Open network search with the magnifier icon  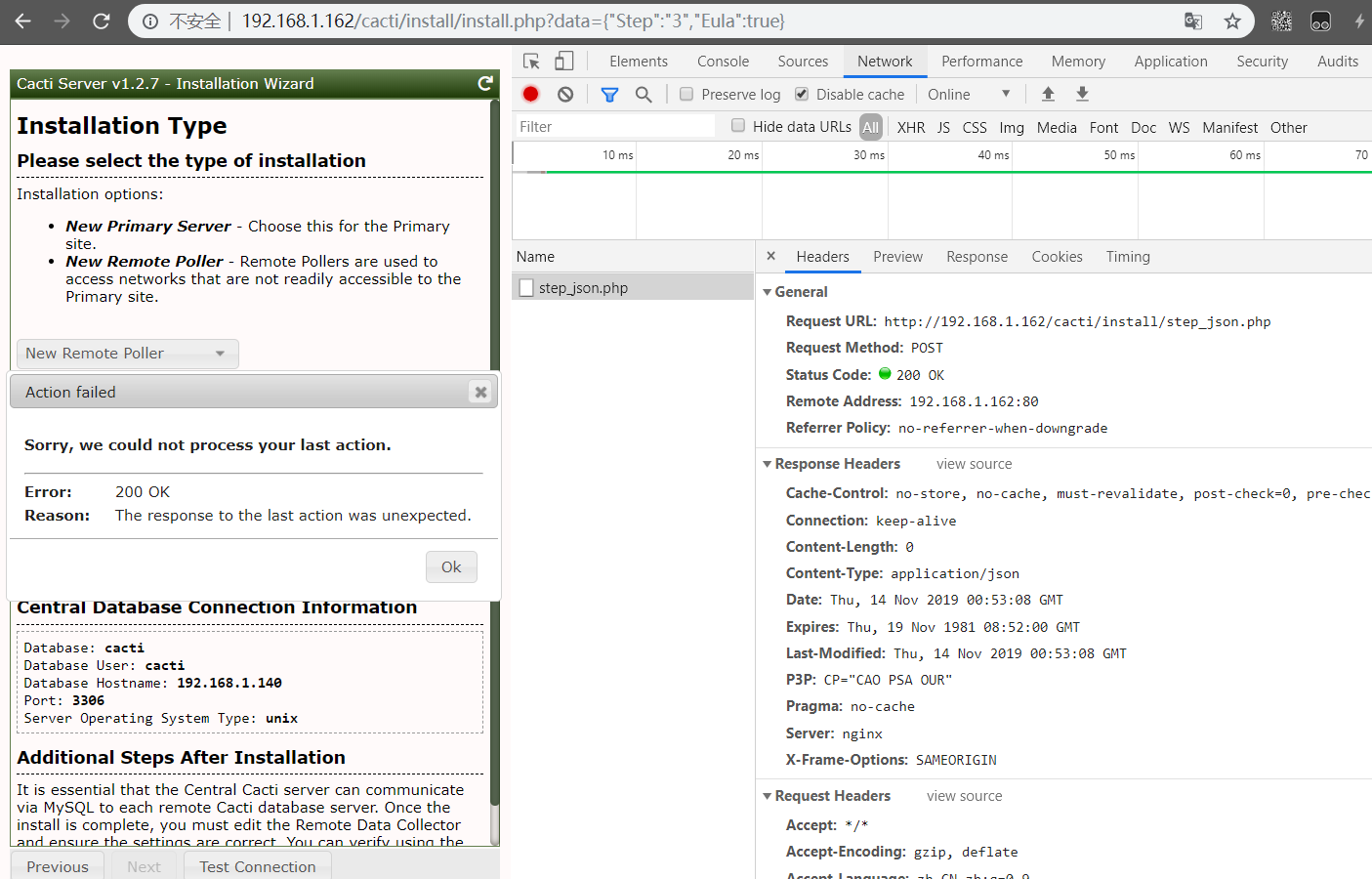coord(643,95)
